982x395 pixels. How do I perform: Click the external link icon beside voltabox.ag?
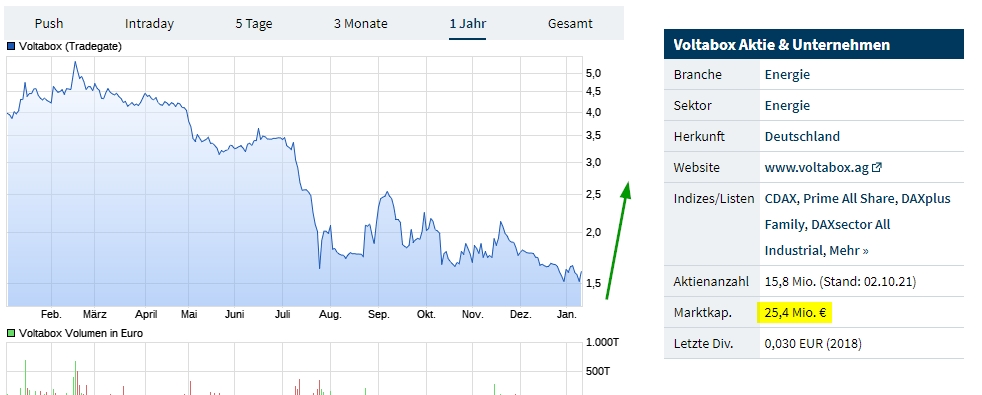coord(877,167)
